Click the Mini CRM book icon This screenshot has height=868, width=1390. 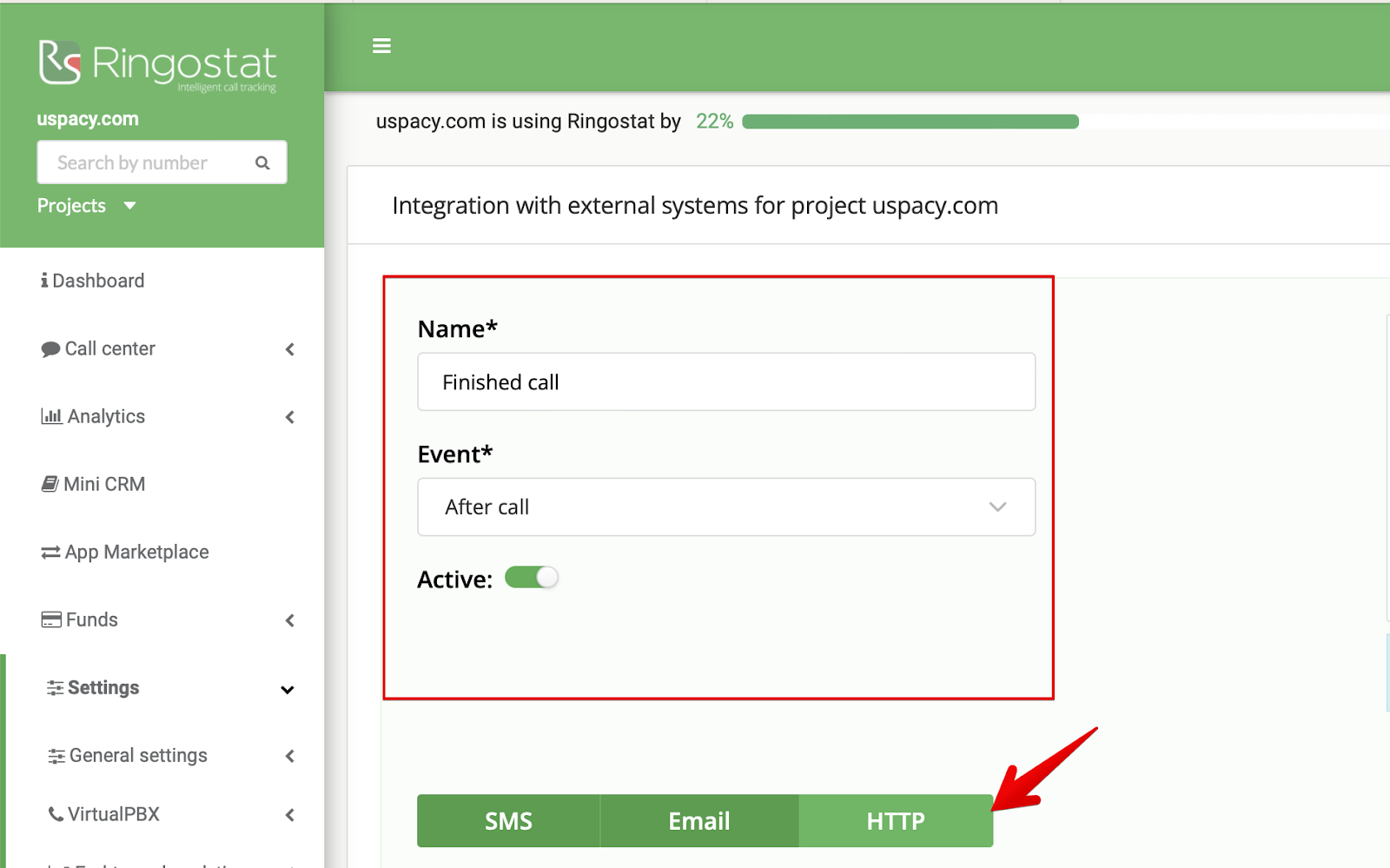tap(50, 484)
